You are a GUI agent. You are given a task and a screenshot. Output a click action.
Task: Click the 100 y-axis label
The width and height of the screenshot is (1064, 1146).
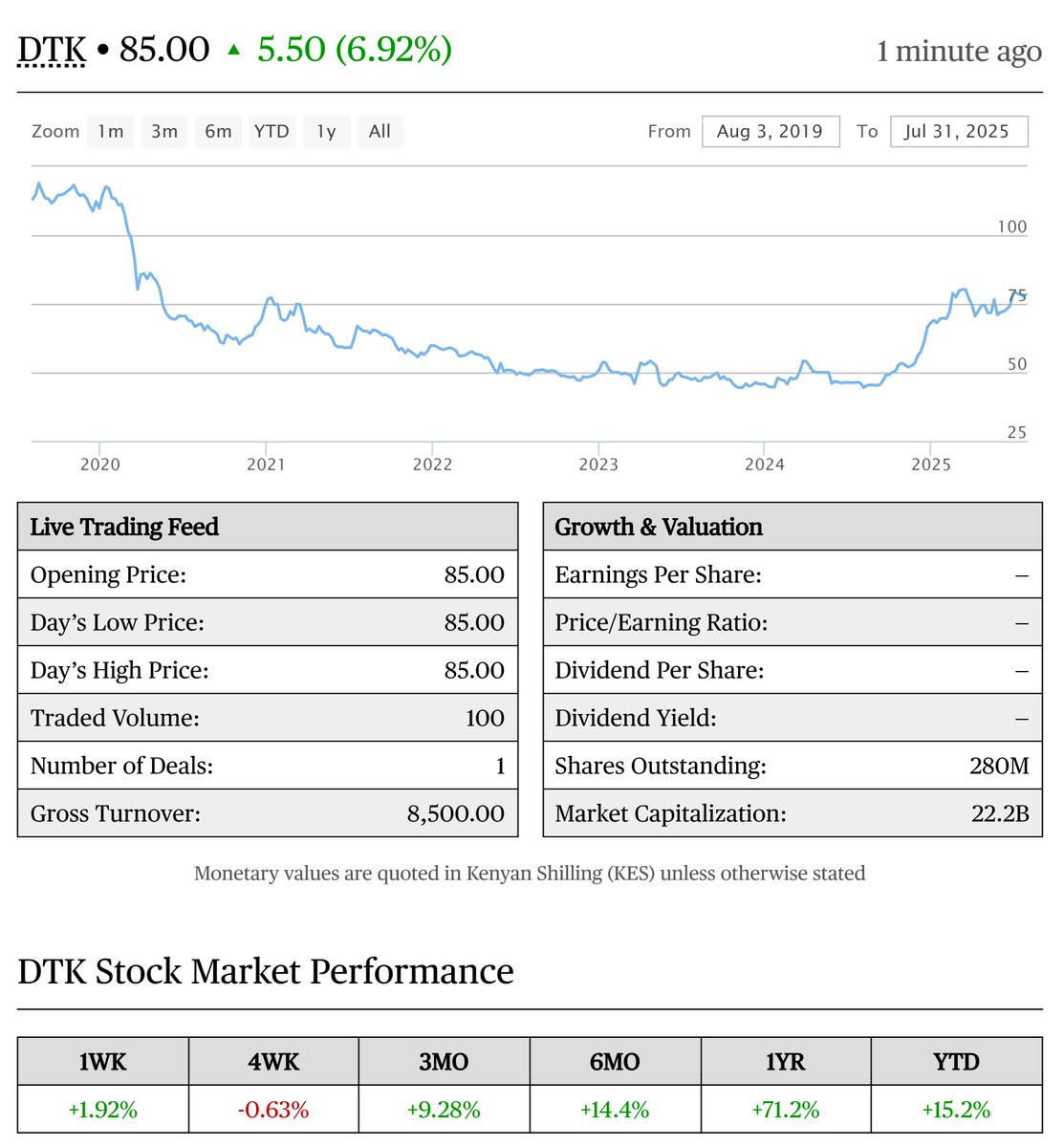[x=1012, y=227]
